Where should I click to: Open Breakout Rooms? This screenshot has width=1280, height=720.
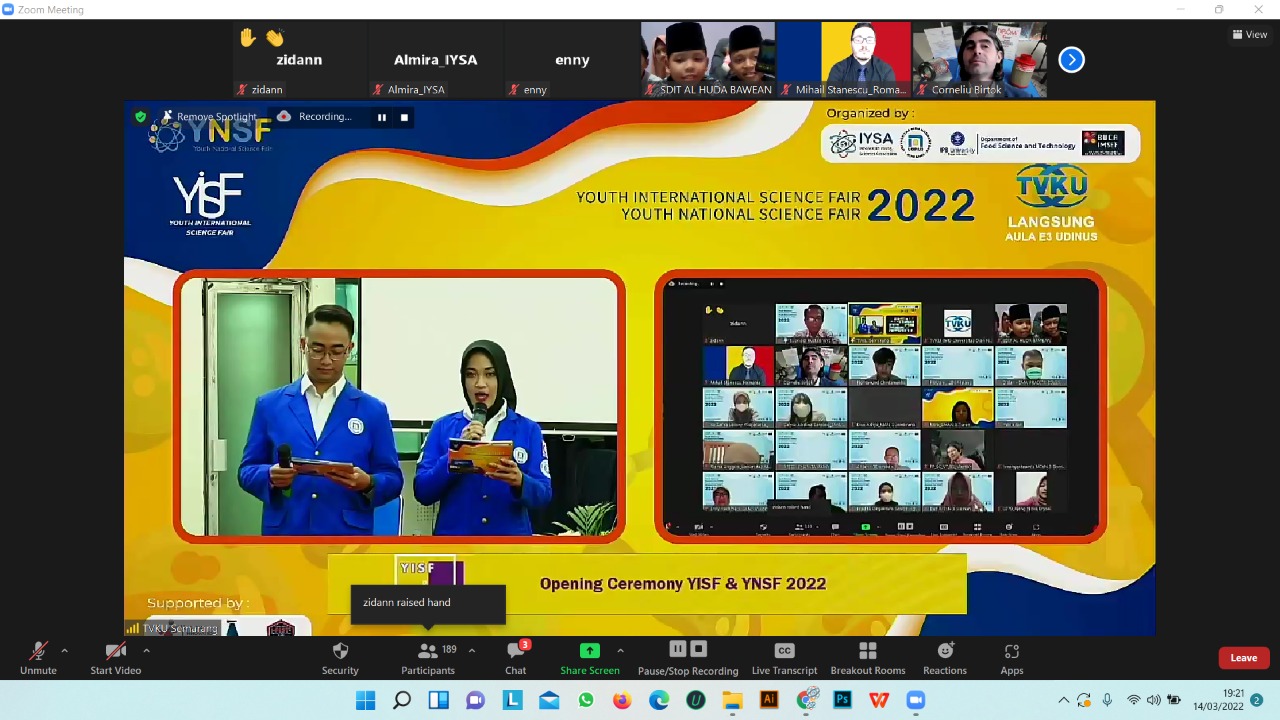point(868,656)
